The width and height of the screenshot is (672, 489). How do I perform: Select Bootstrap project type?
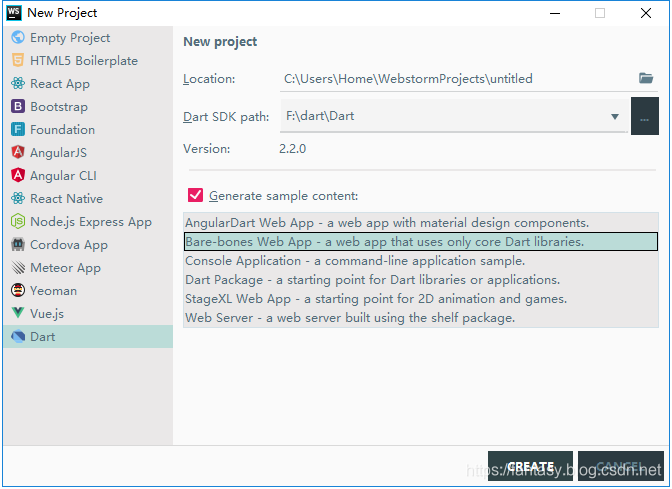tap(88, 106)
